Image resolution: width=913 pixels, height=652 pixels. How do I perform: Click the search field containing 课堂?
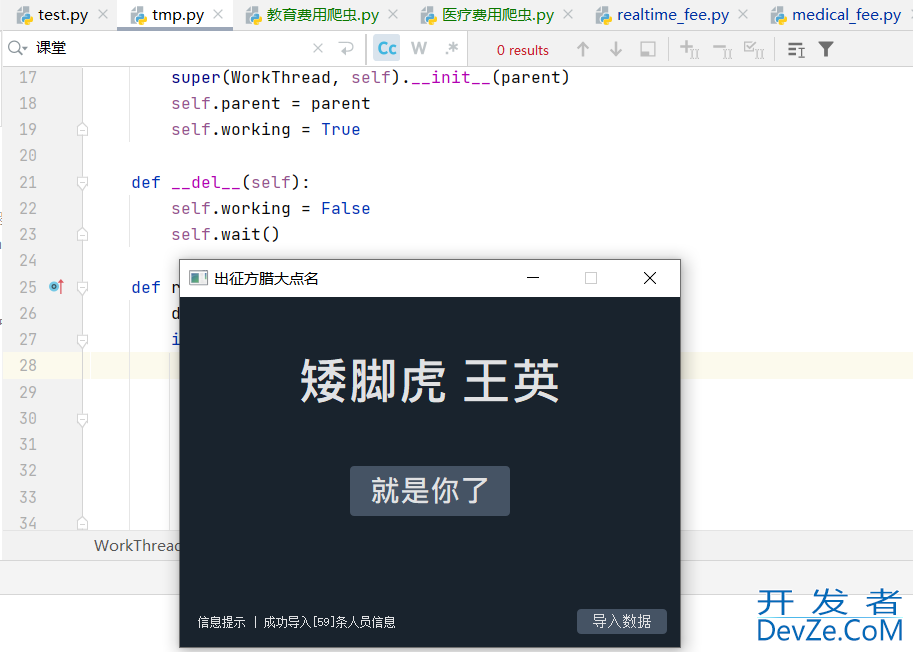tap(169, 48)
